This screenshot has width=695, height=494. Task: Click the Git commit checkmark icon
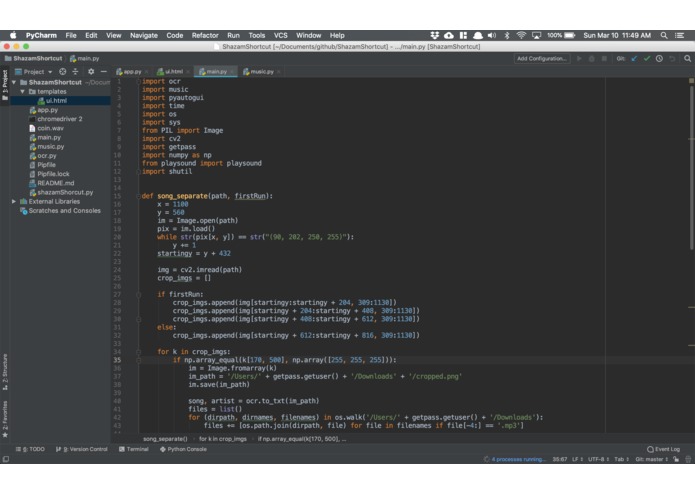click(647, 58)
